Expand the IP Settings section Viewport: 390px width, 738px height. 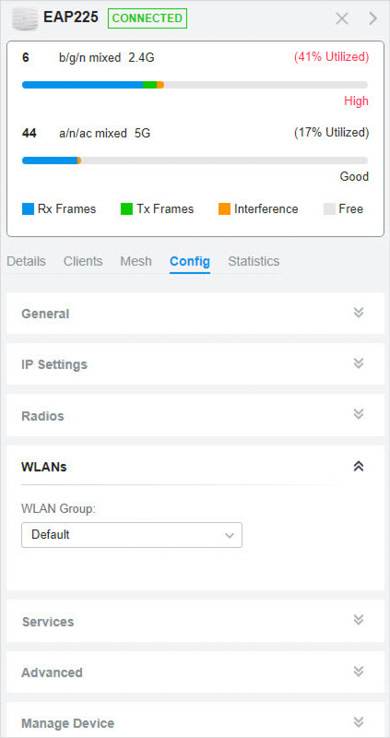(195, 364)
